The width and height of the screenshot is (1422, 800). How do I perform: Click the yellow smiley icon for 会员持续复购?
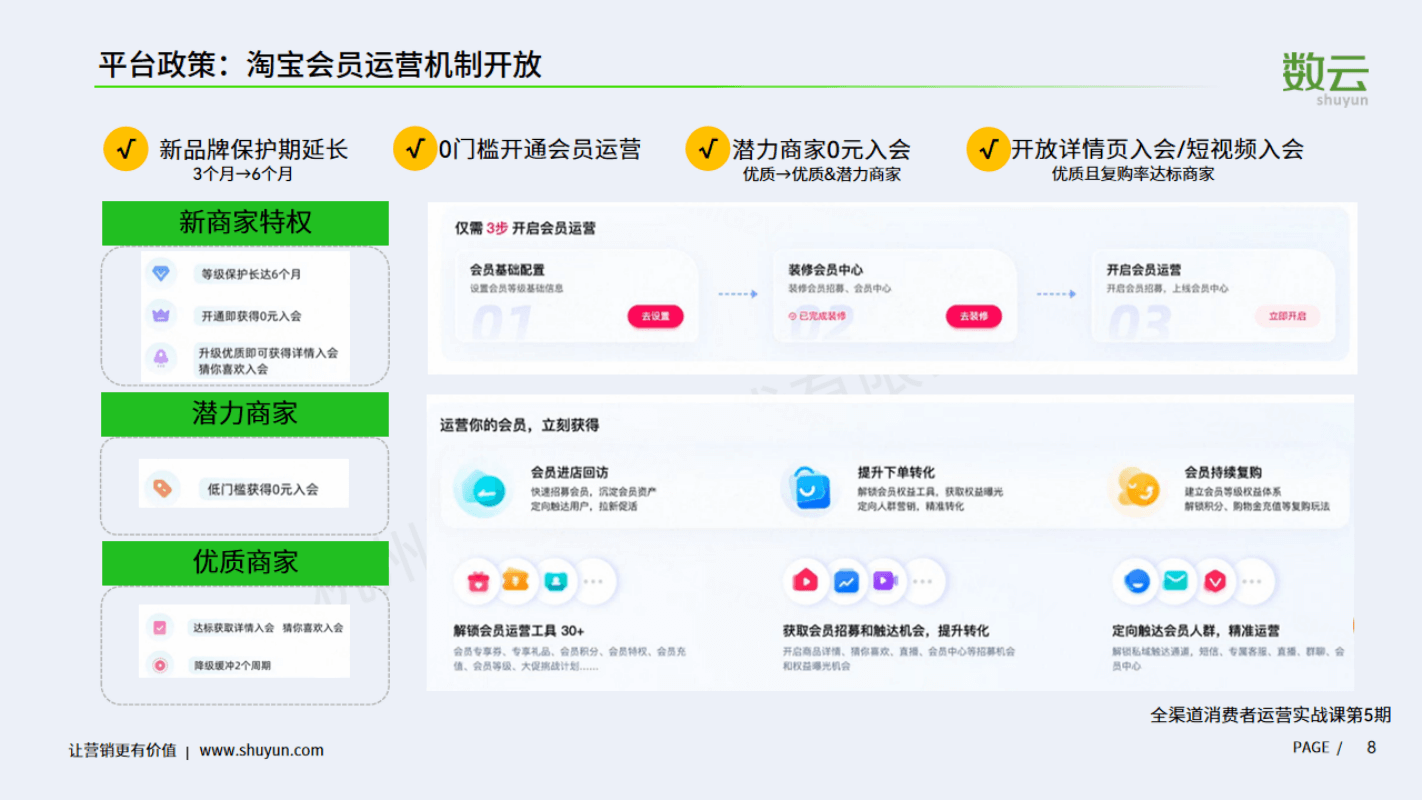(1138, 489)
